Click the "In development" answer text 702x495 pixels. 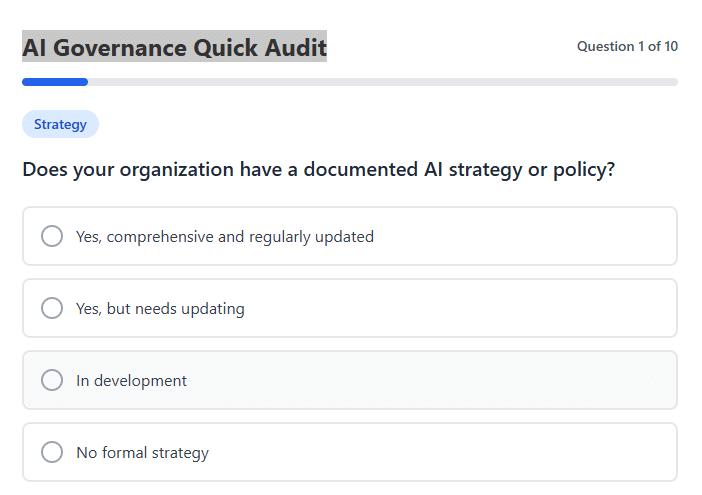[x=131, y=381]
